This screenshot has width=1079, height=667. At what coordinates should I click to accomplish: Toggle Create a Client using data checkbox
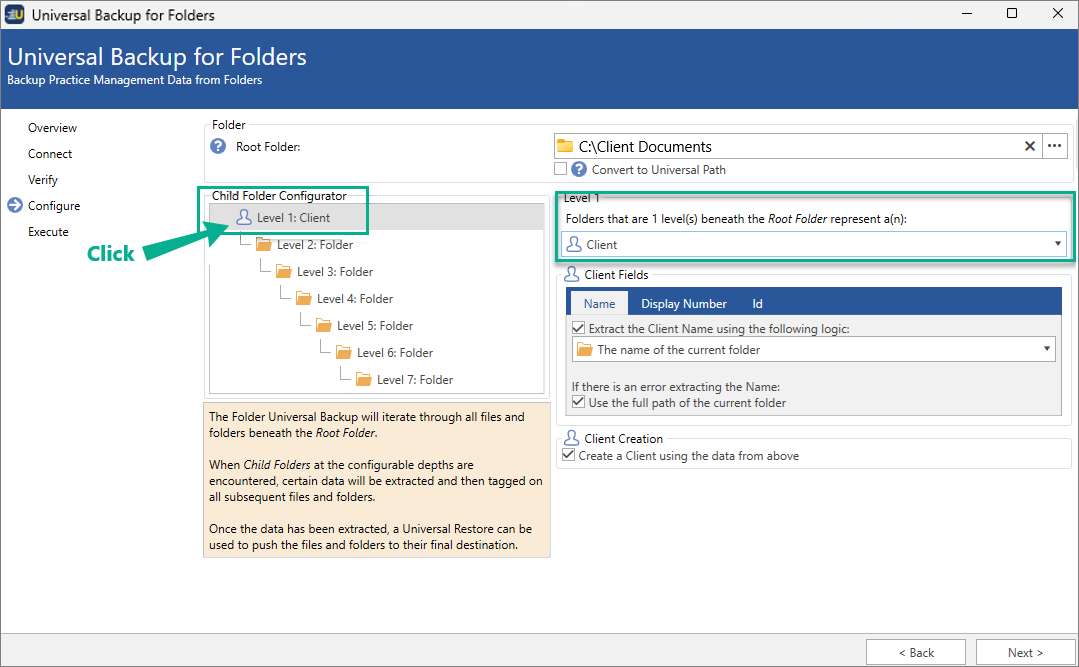click(569, 456)
